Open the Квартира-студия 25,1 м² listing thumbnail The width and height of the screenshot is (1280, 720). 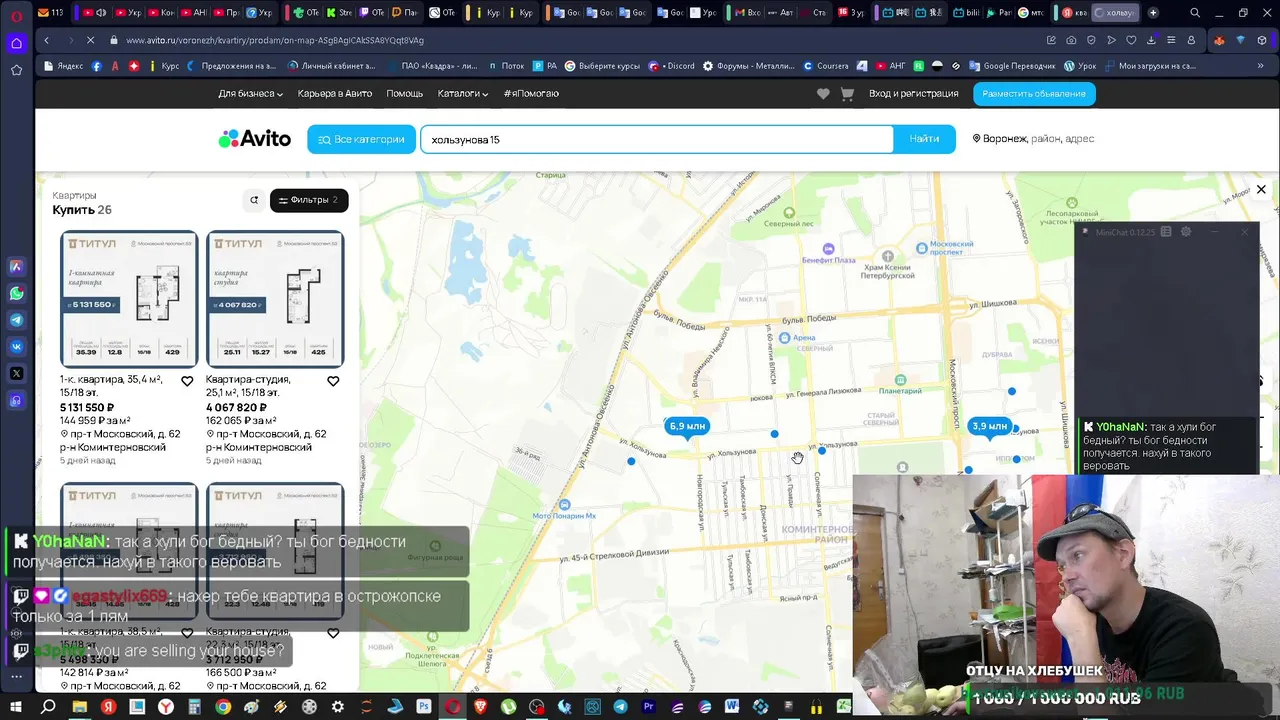pos(275,299)
